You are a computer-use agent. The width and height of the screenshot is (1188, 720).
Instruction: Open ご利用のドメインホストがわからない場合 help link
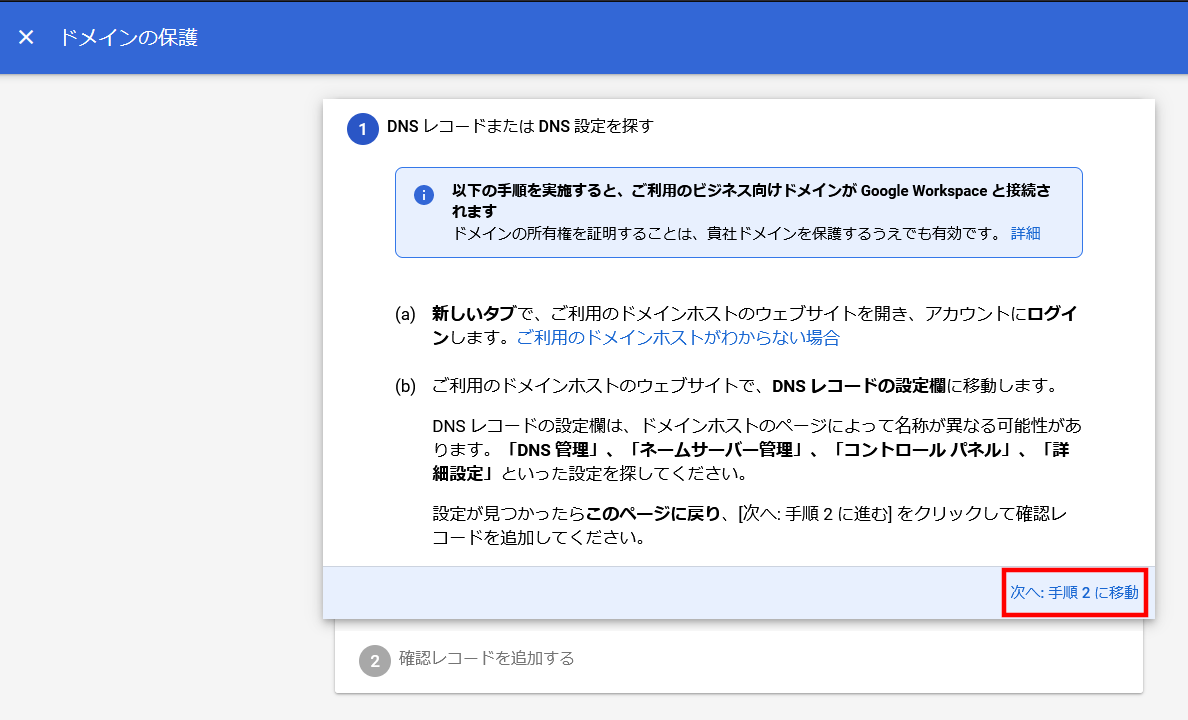pos(677,338)
